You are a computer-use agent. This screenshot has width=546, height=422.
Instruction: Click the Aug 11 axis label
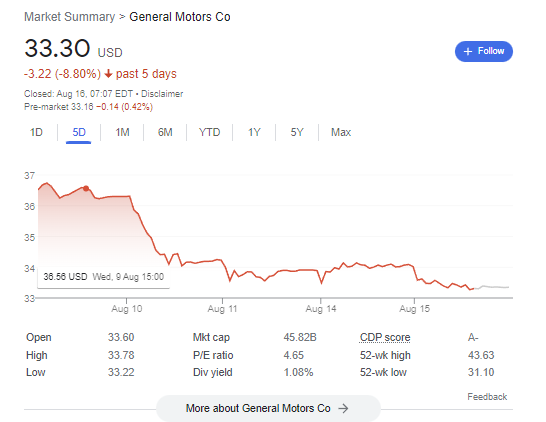click(223, 309)
